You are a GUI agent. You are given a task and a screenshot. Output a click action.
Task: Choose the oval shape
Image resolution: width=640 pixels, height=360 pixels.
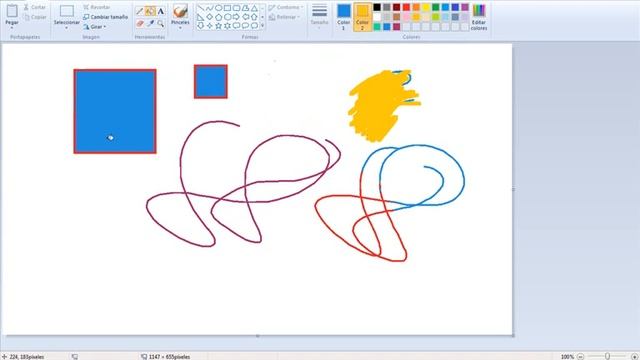coord(218,8)
